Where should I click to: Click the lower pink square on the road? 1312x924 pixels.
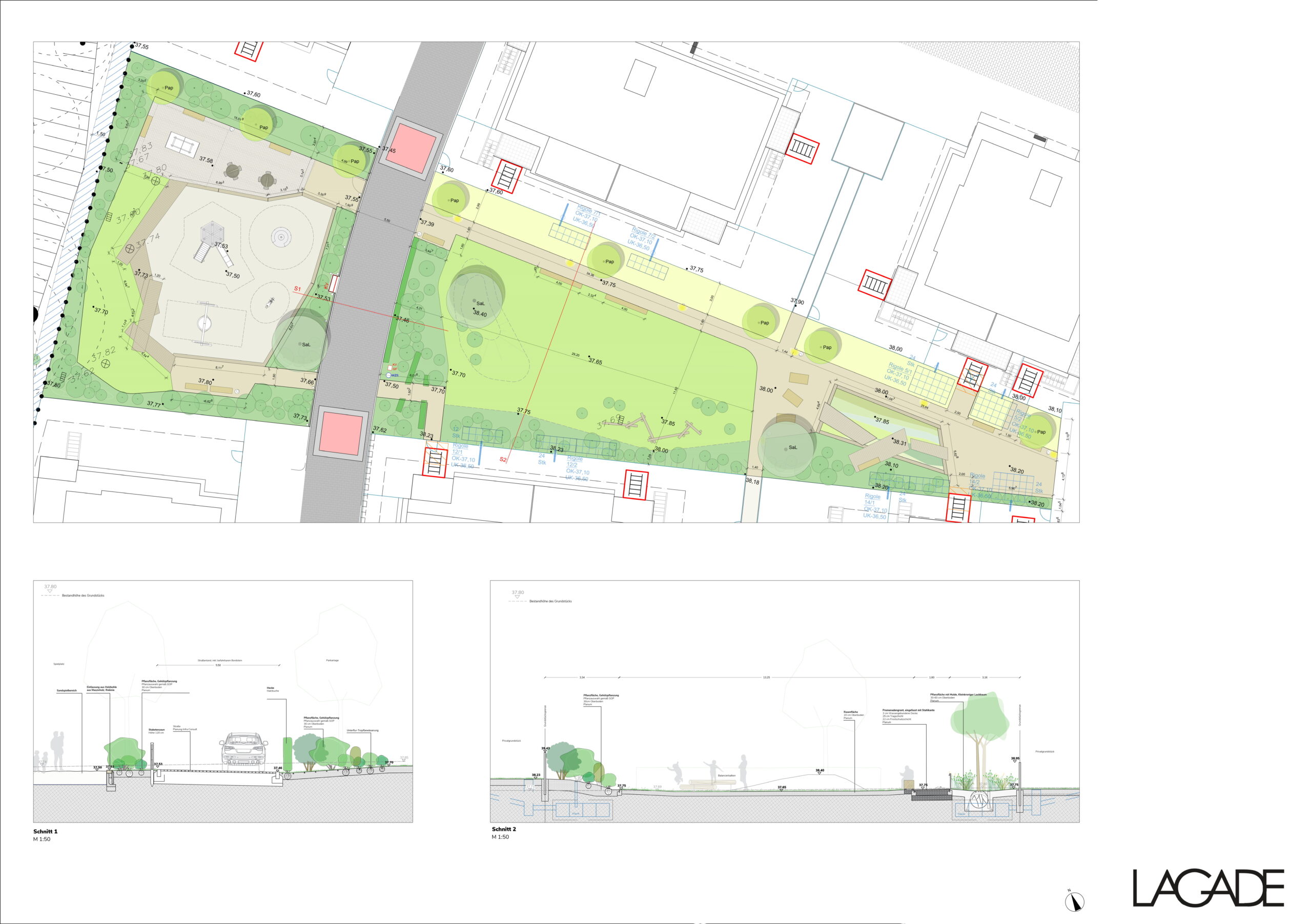(x=341, y=434)
